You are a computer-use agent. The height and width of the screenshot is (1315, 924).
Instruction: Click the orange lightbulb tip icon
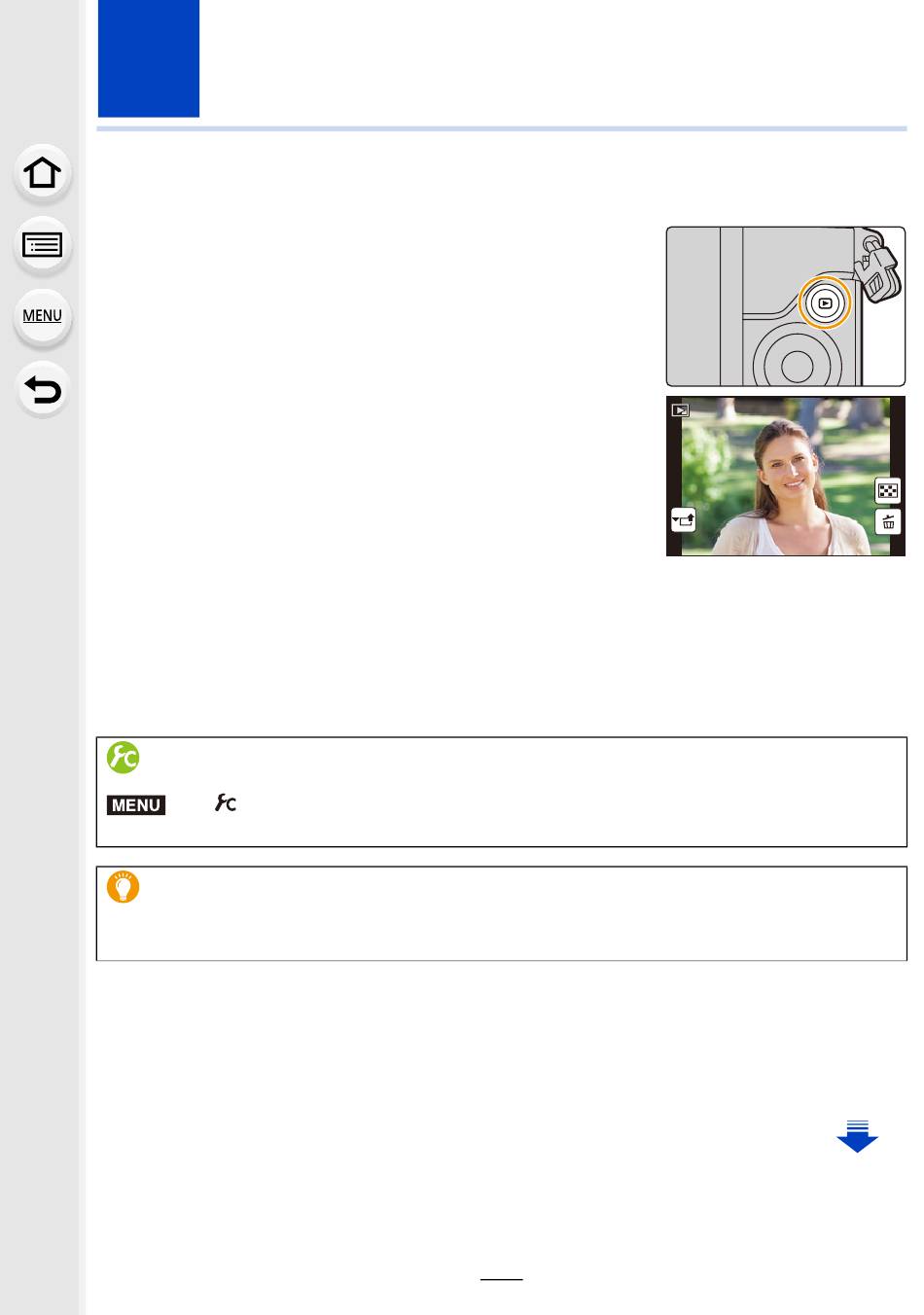point(124,887)
